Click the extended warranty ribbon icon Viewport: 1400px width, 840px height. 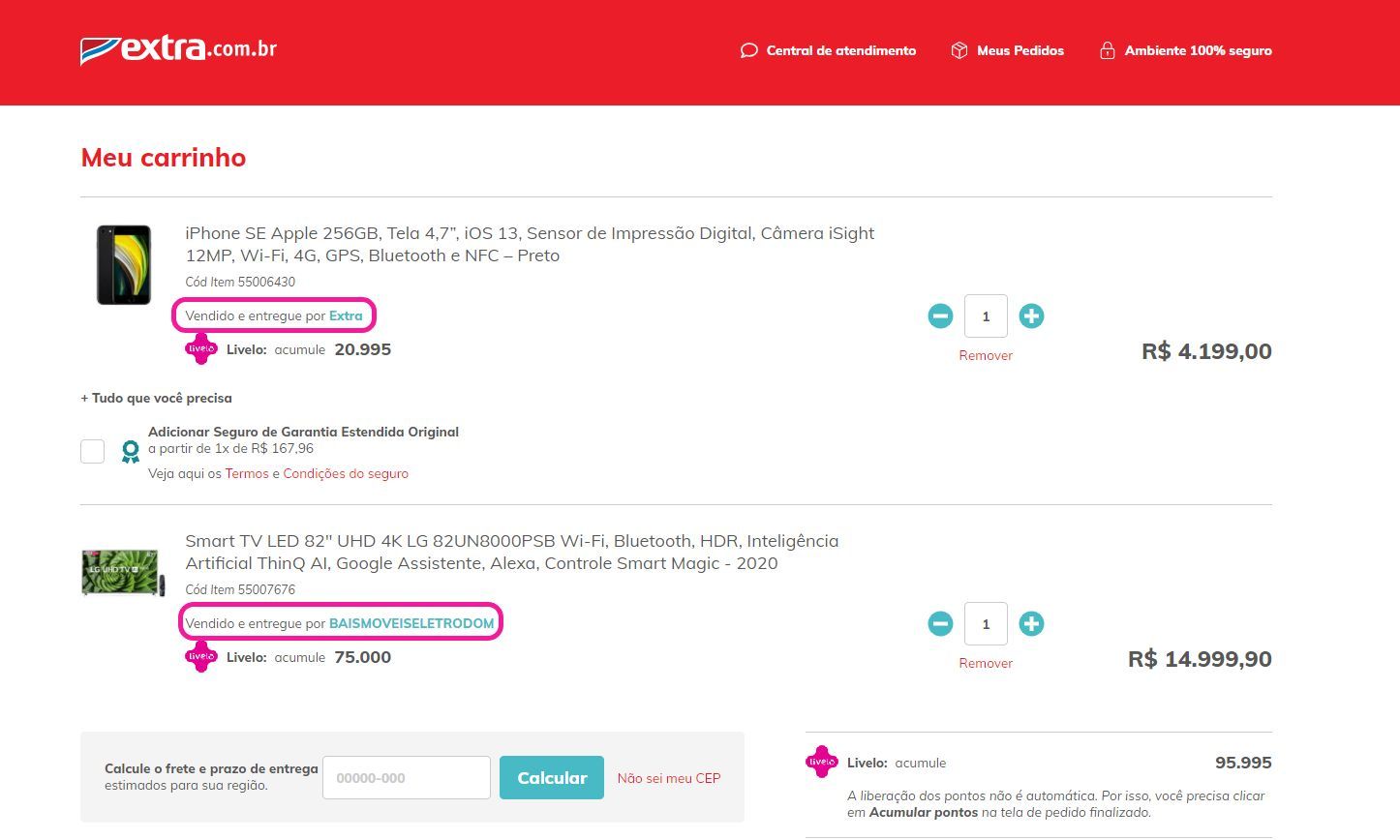[130, 452]
